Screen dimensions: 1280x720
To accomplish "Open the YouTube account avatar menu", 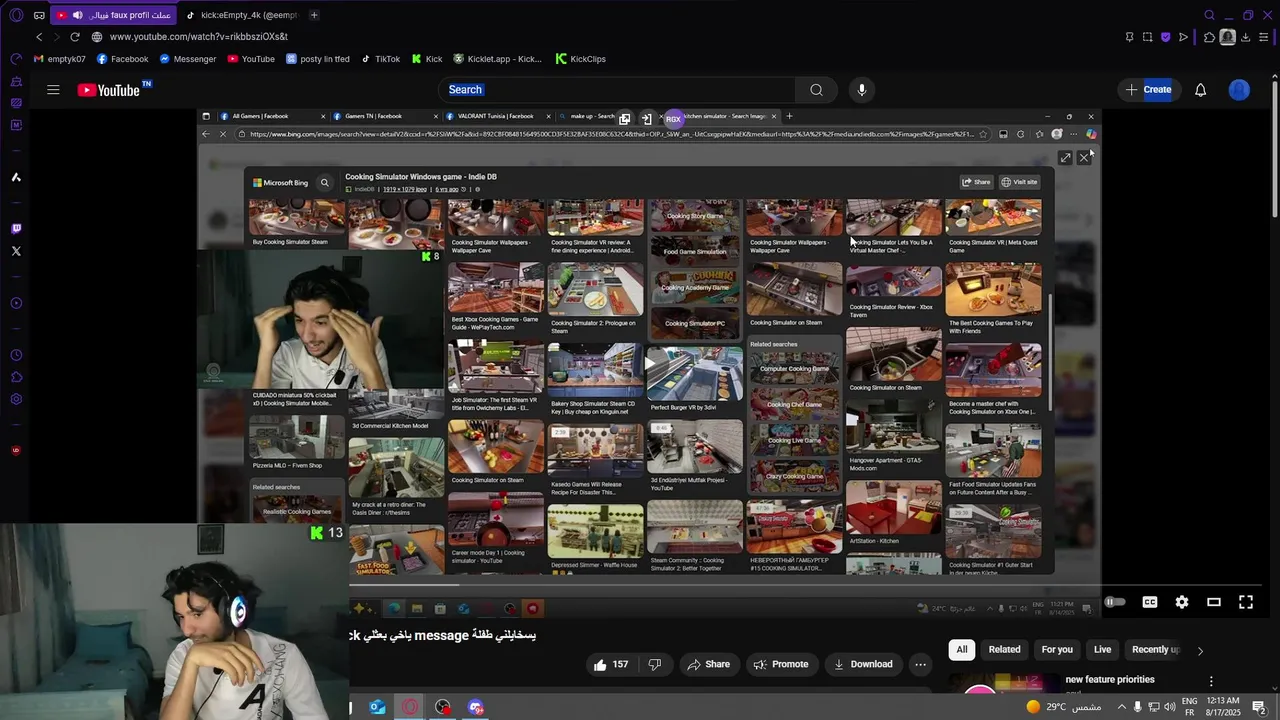I will point(1239,90).
